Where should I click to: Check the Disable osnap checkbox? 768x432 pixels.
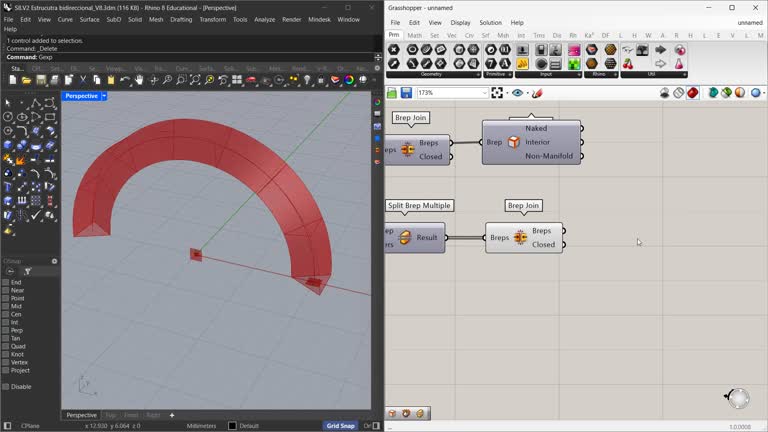(6, 386)
